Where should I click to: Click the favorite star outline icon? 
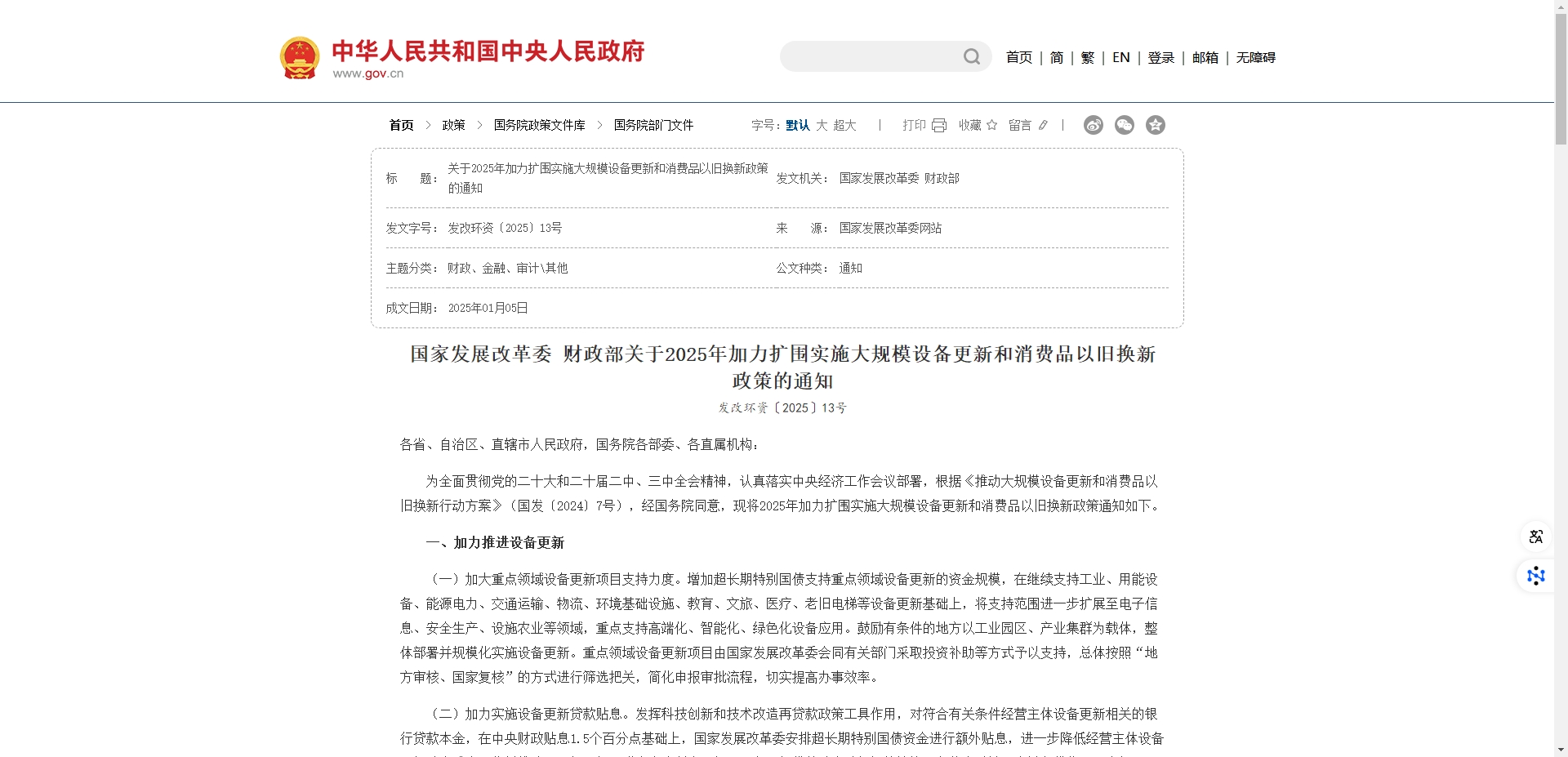[x=991, y=125]
